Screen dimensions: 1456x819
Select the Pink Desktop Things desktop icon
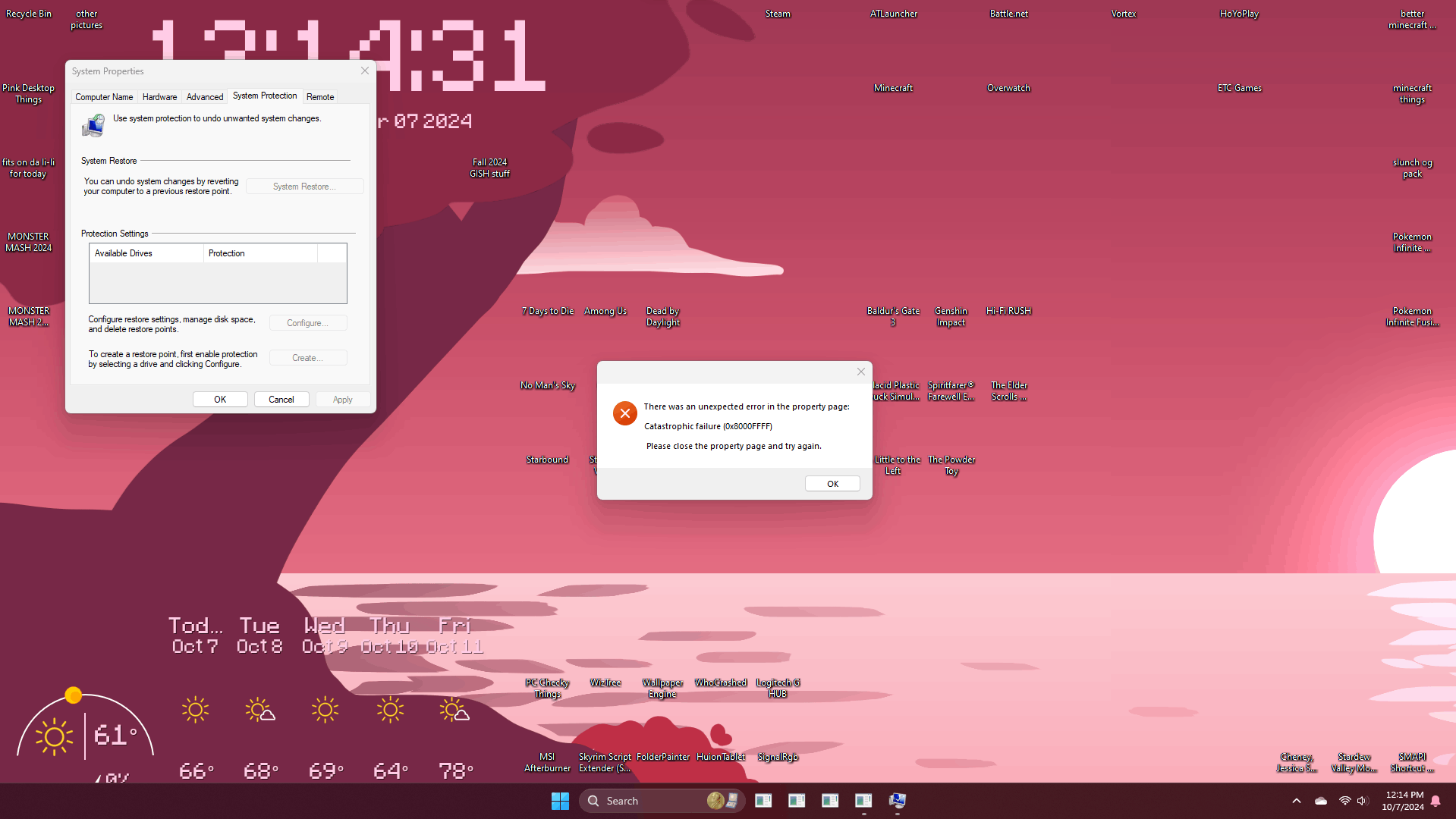tap(29, 94)
